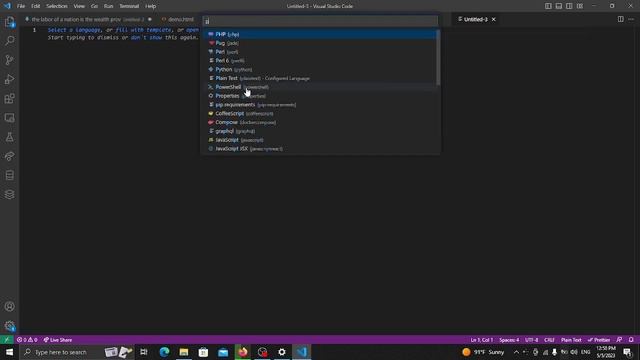
Task: Click 'fill with template' link in editor
Action: (143, 30)
